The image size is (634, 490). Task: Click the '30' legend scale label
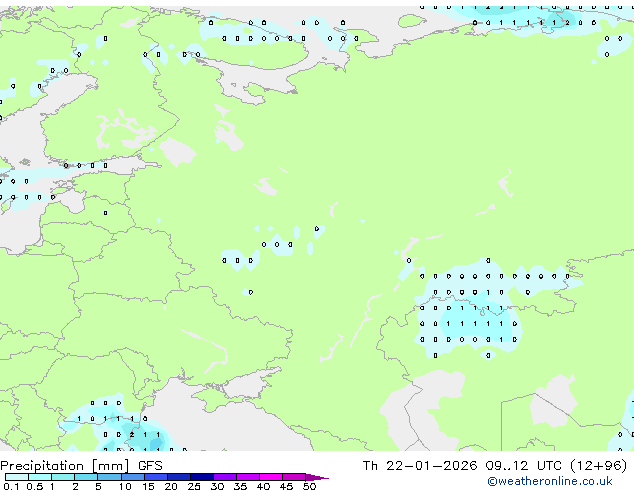(x=217, y=486)
